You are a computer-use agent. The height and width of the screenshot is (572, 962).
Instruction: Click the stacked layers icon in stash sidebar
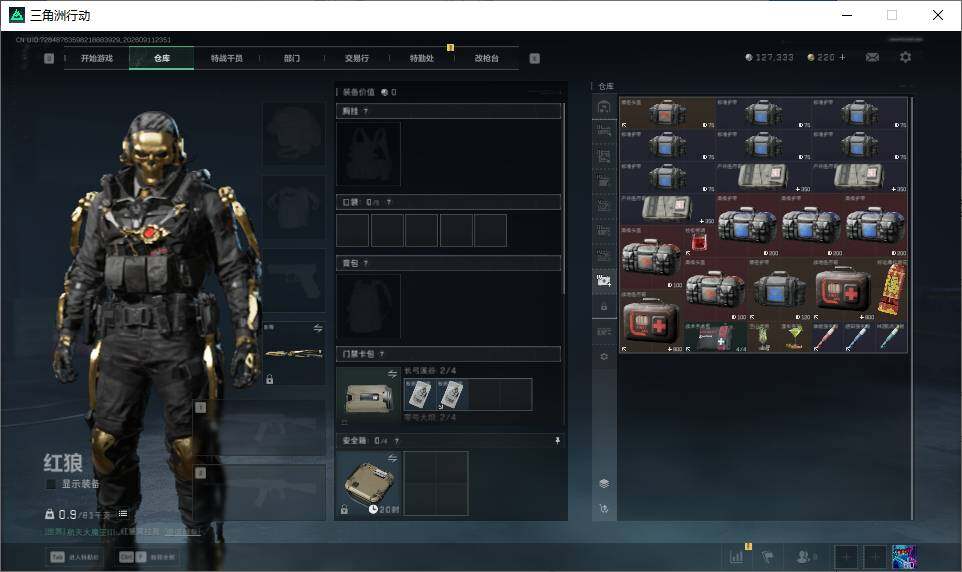tap(604, 484)
